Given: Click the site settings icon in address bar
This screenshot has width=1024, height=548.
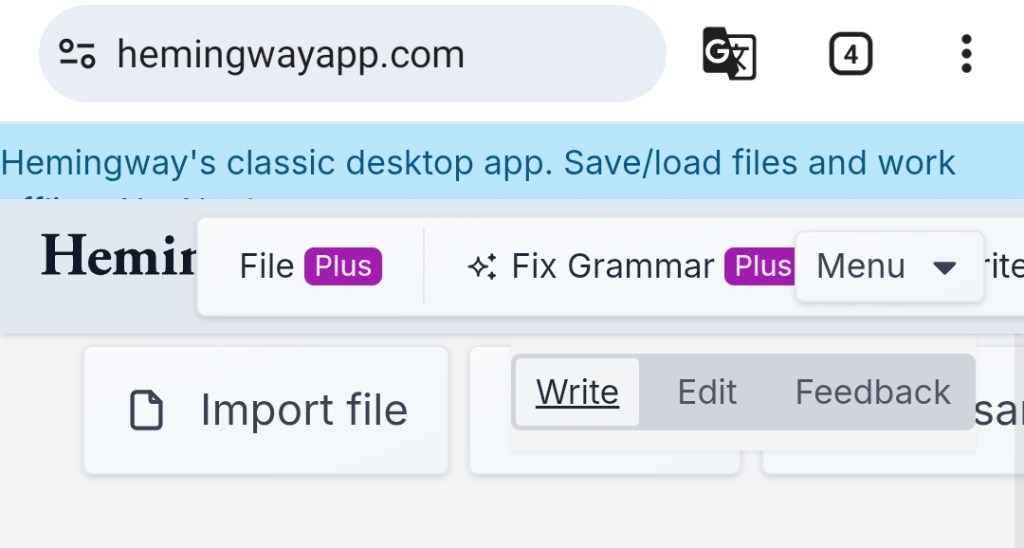Looking at the screenshot, I should coord(77,54).
